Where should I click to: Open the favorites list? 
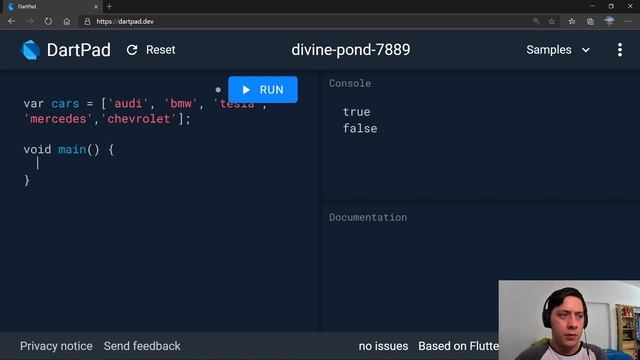[x=572, y=21]
